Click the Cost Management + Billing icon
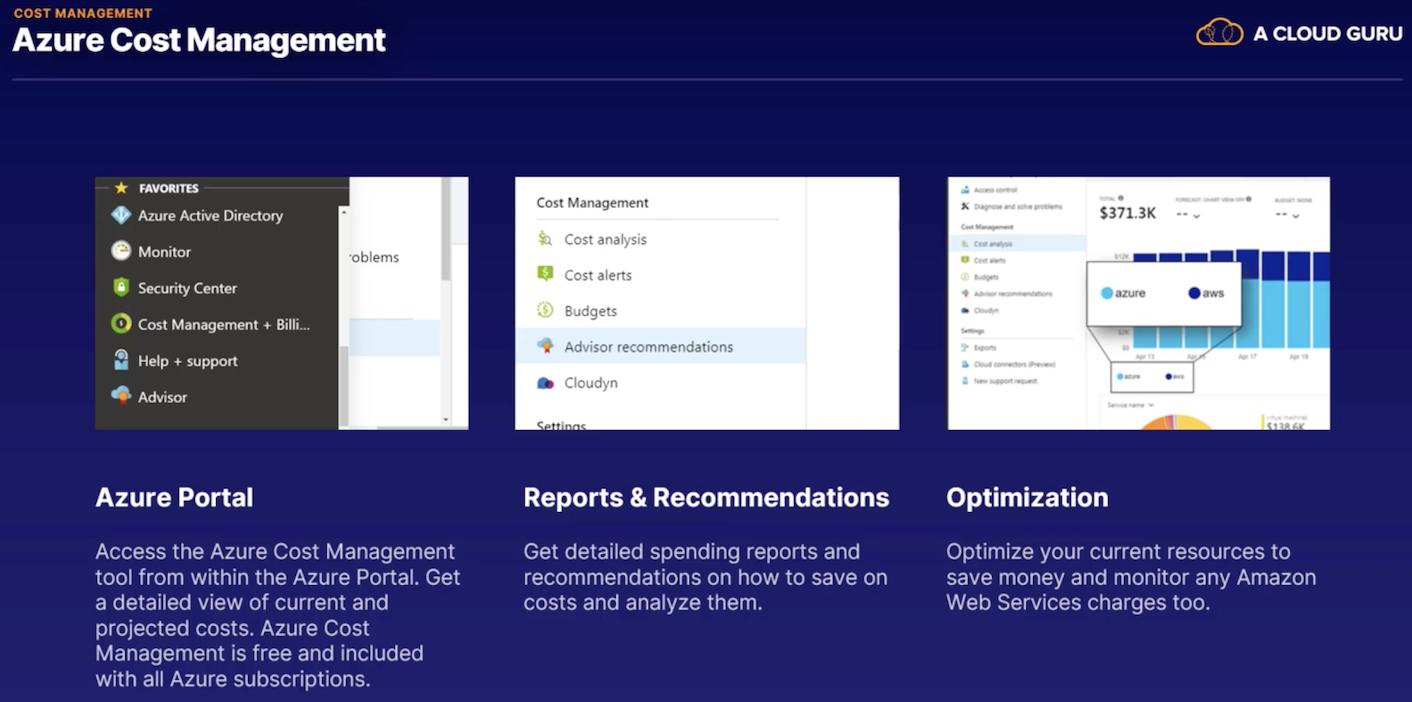The image size is (1412, 702). (x=121, y=324)
